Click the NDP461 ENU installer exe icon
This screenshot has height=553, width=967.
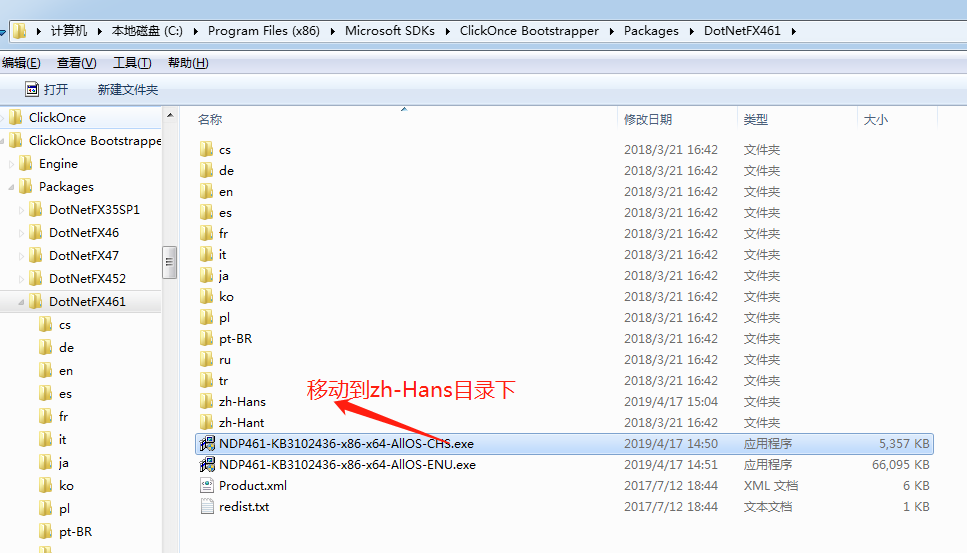(207, 465)
